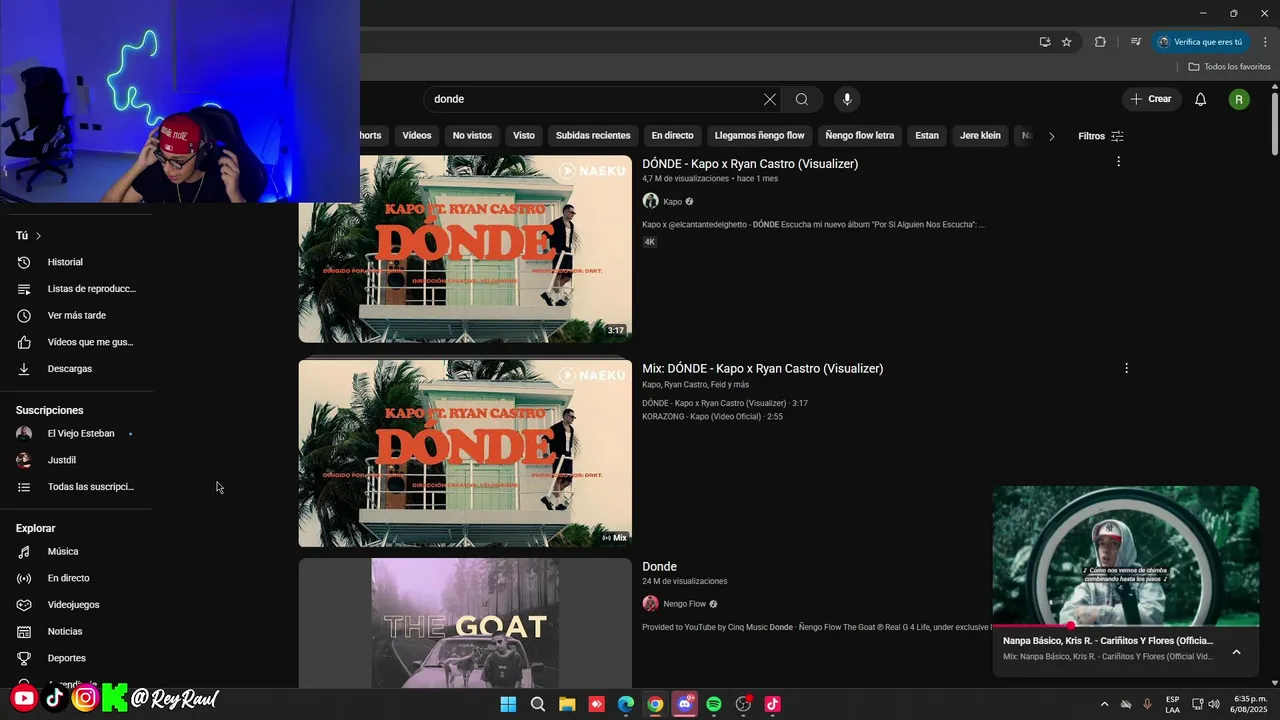Select the Llegamos ñengo flow chip
1280x720 pixels.
click(x=760, y=136)
